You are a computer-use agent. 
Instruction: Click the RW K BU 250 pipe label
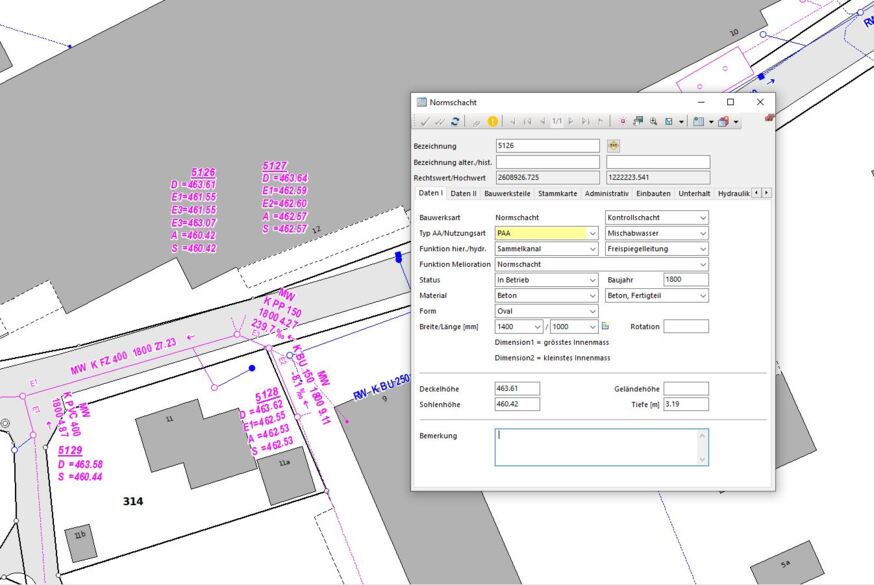pyautogui.click(x=382, y=388)
